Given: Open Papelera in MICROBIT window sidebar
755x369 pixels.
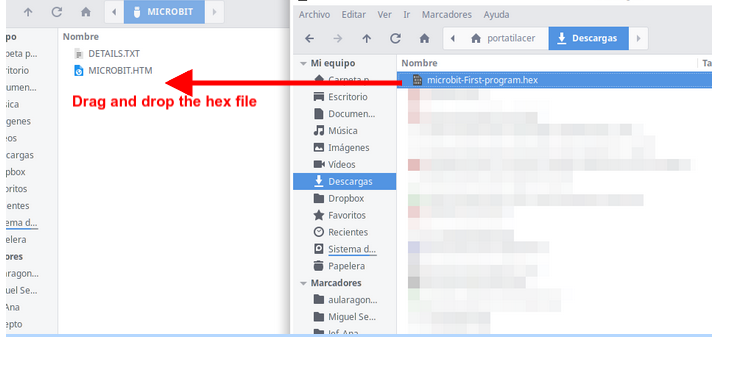Looking at the screenshot, I should click(x=15, y=239).
